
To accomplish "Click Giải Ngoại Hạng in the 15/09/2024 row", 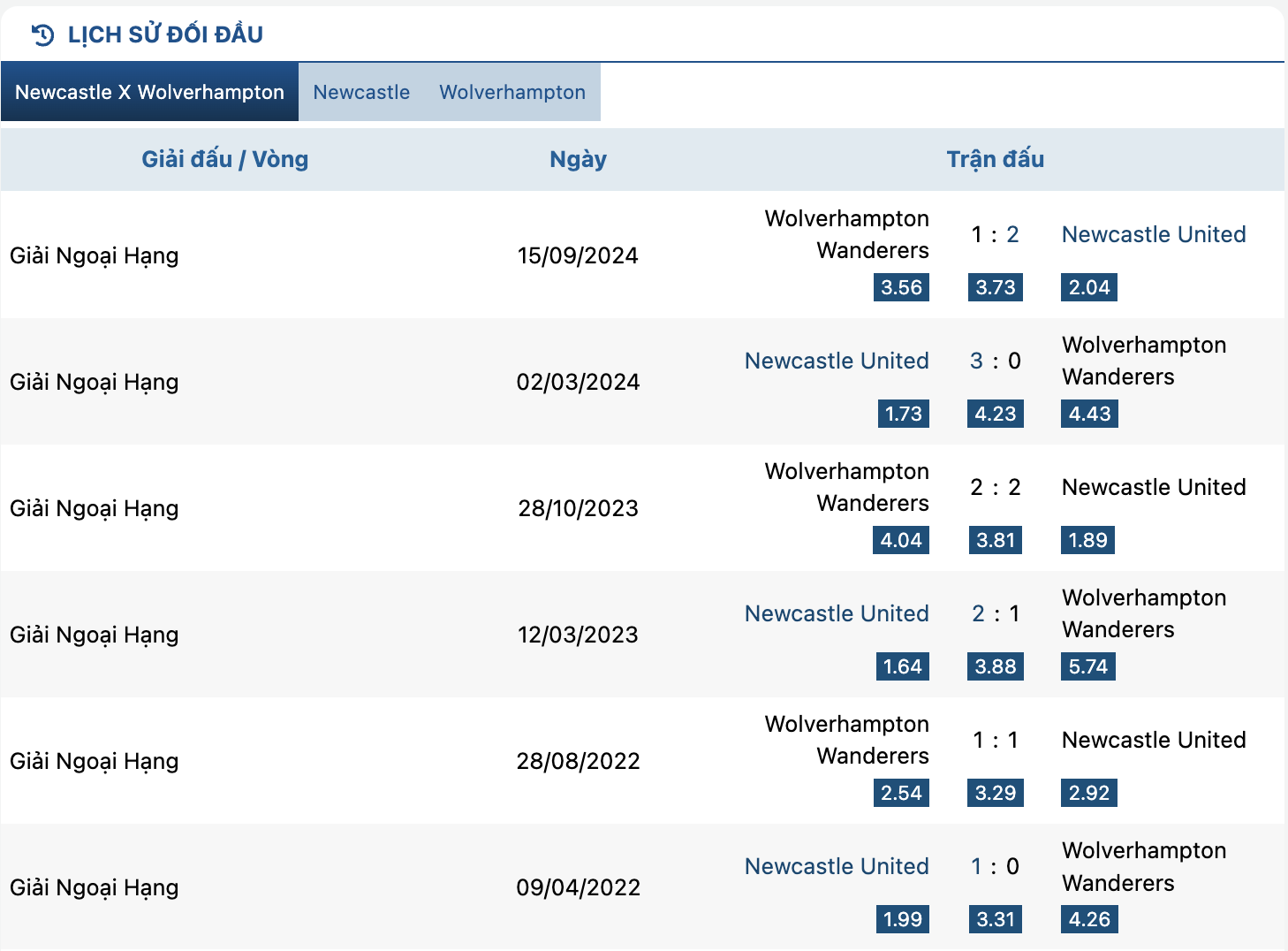I will (94, 256).
